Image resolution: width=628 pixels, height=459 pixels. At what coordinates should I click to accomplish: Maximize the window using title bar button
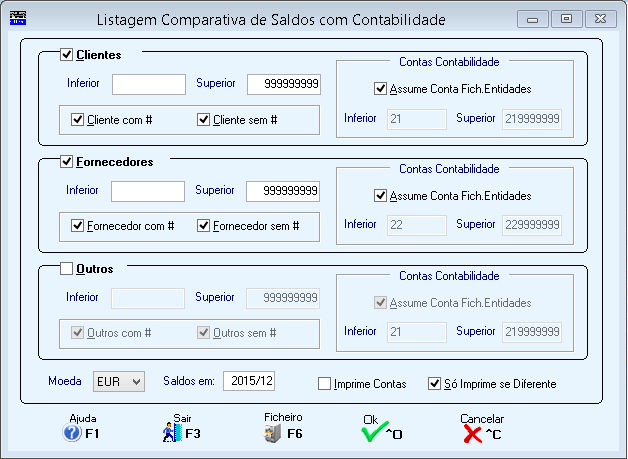coord(566,19)
